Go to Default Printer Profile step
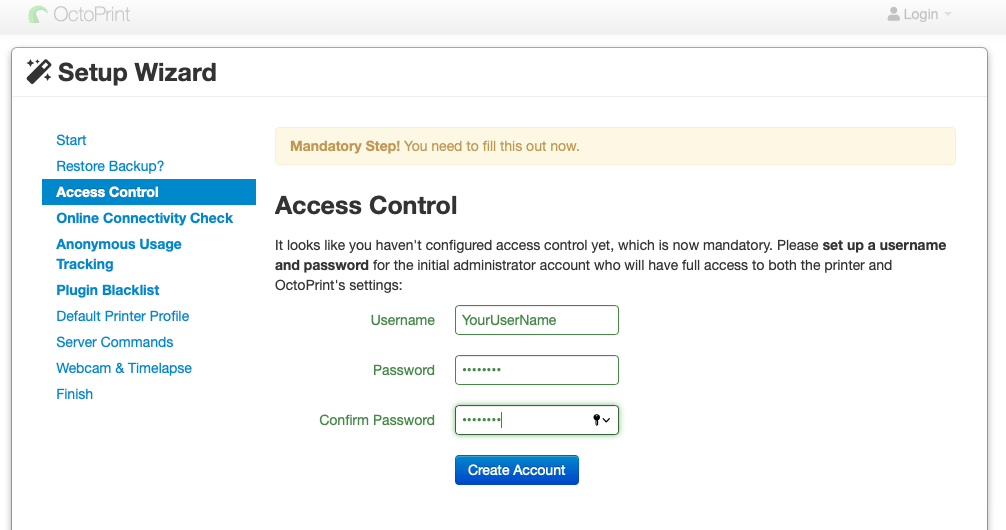This screenshot has height=530, width=1006. point(122,316)
